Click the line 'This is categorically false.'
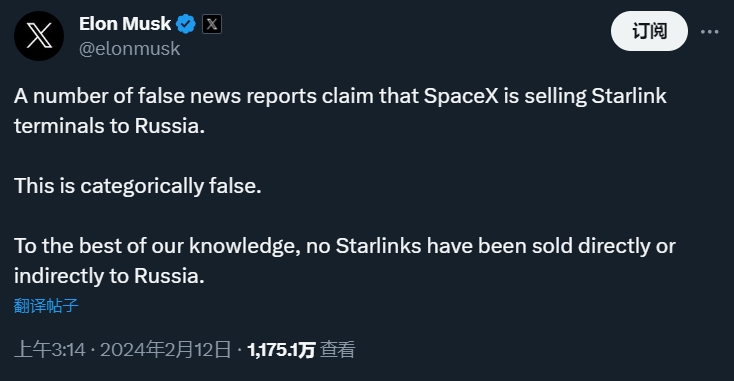Screen dimensions: 734x381 click(138, 186)
